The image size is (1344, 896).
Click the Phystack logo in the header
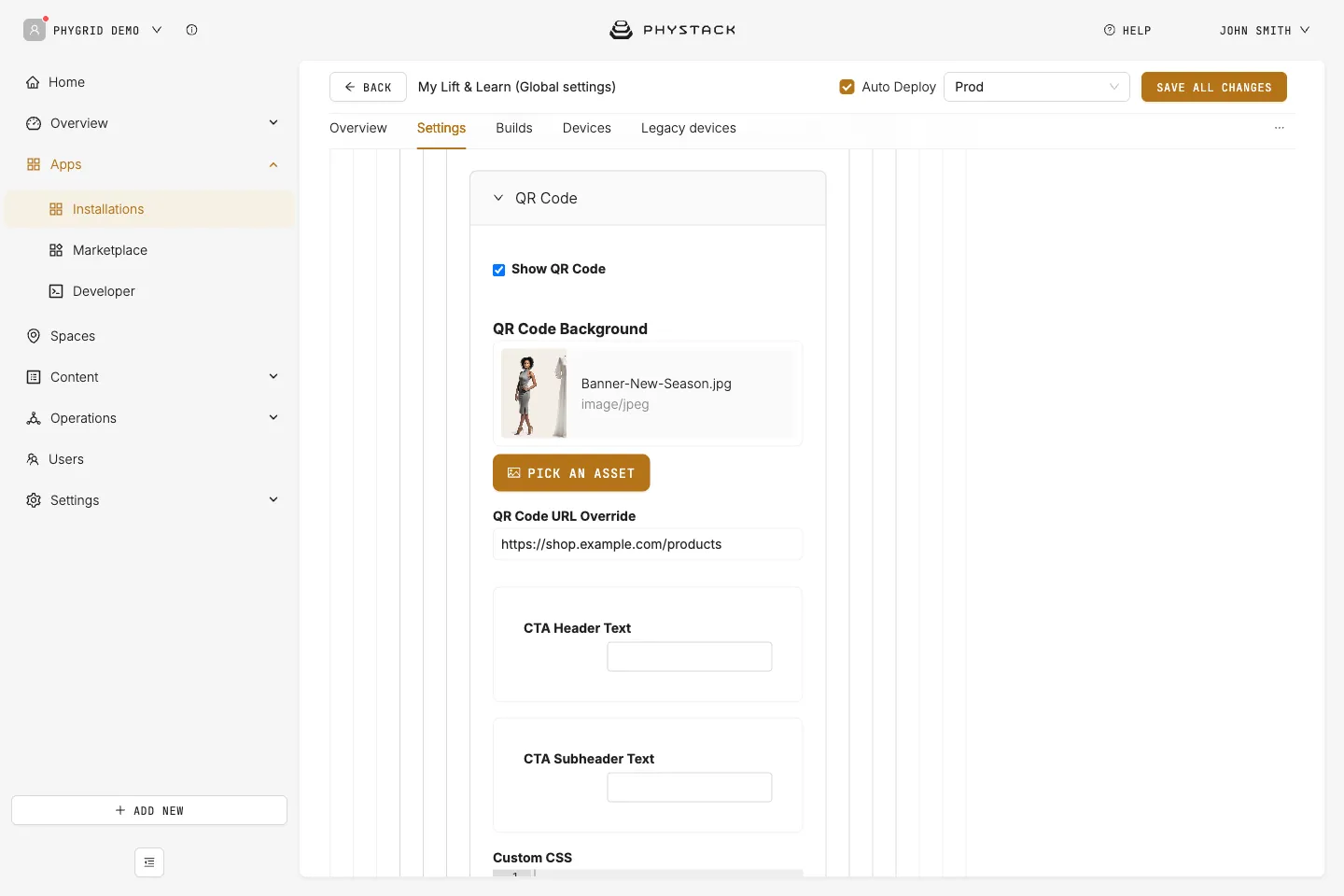point(672,30)
